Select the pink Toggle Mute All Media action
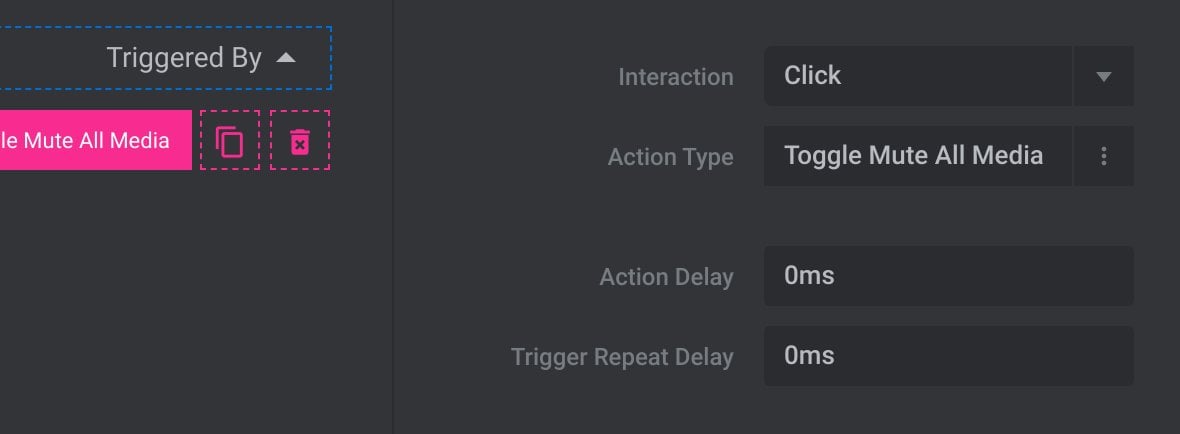The height and width of the screenshot is (434, 1180). pyautogui.click(x=96, y=140)
